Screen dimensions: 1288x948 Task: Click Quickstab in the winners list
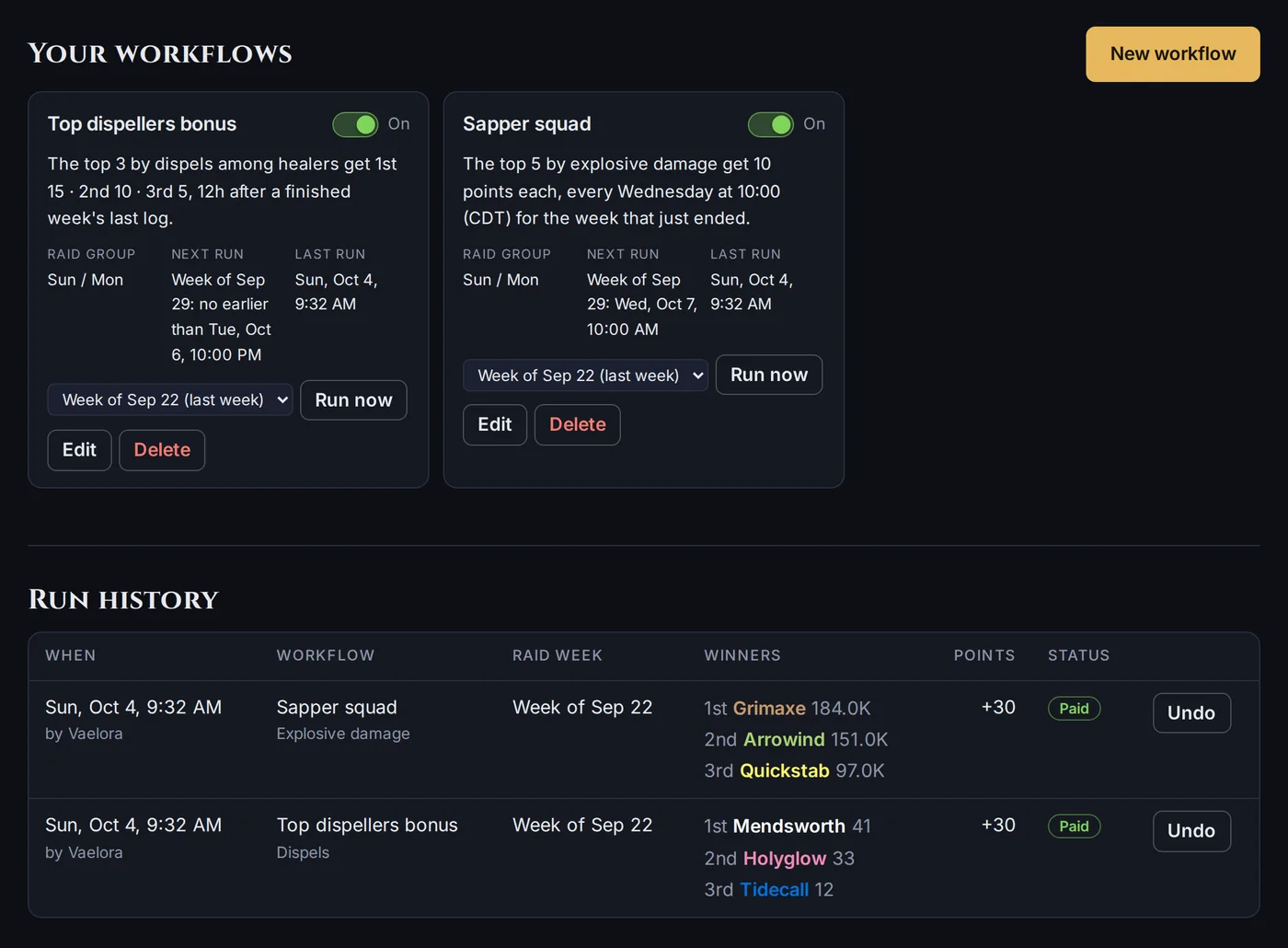point(785,771)
